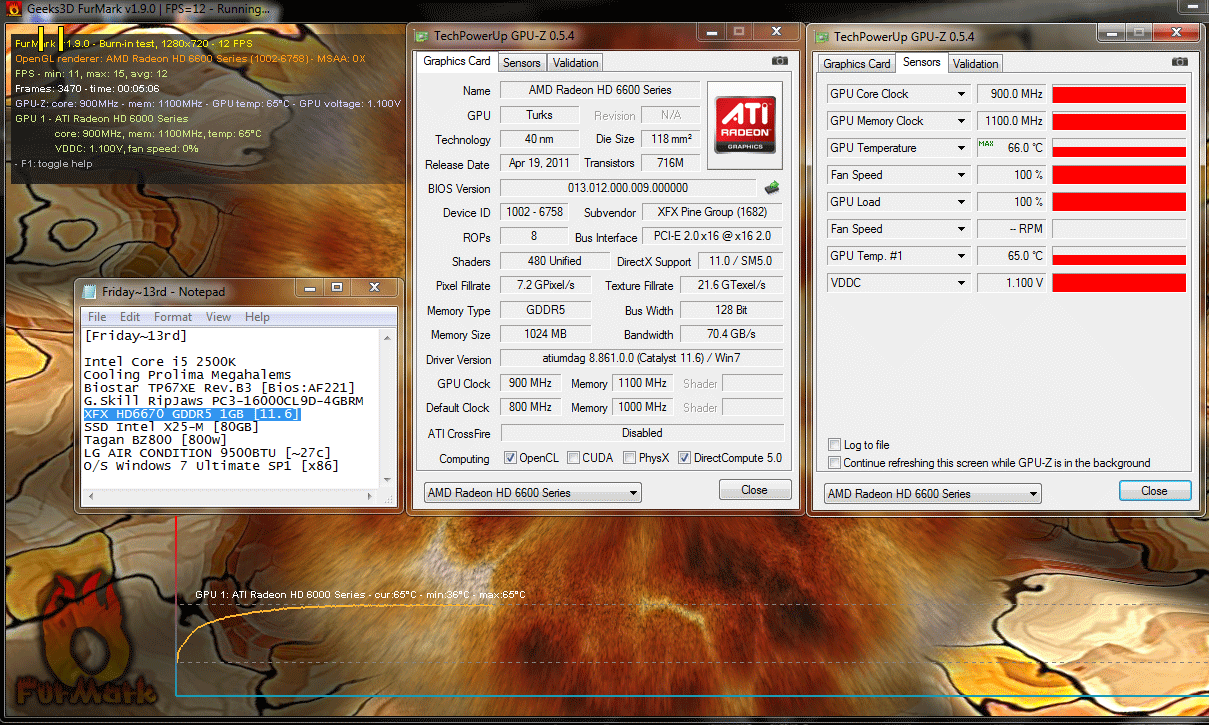Viewport: 1209px width, 725px height.
Task: Click the 66.0 °C GPU Temperature value
Action: tap(1011, 148)
